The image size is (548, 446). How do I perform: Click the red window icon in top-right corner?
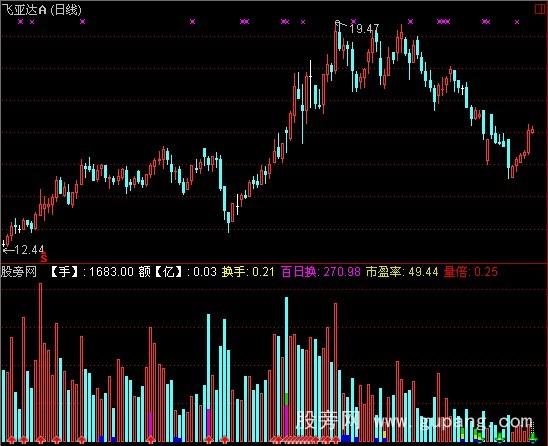point(540,9)
